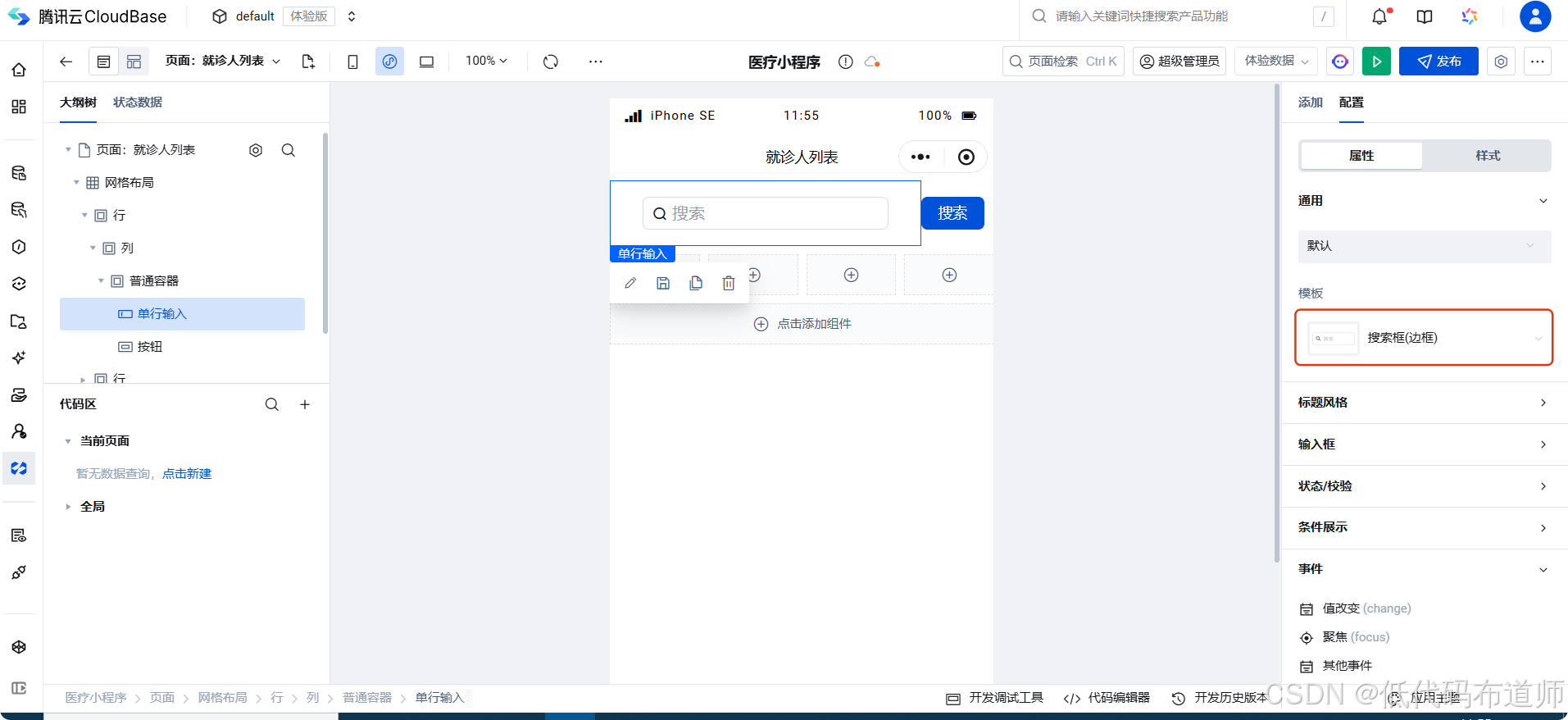Select the 属性 tab
The height and width of the screenshot is (720, 1568).
1361,156
